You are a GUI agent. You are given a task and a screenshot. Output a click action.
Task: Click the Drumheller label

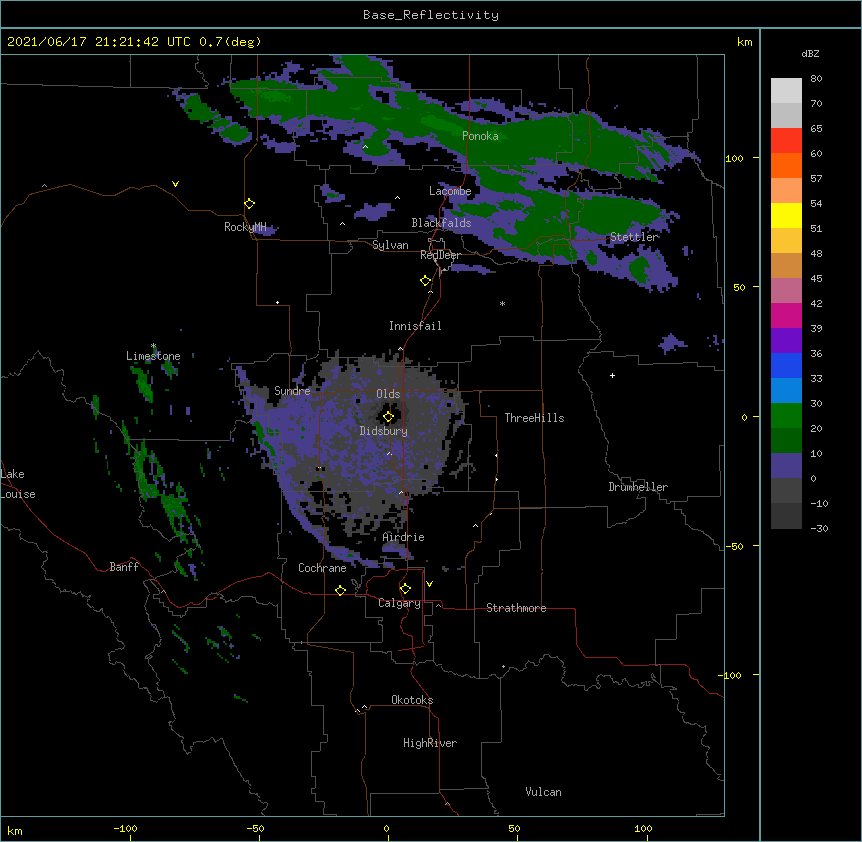(638, 487)
